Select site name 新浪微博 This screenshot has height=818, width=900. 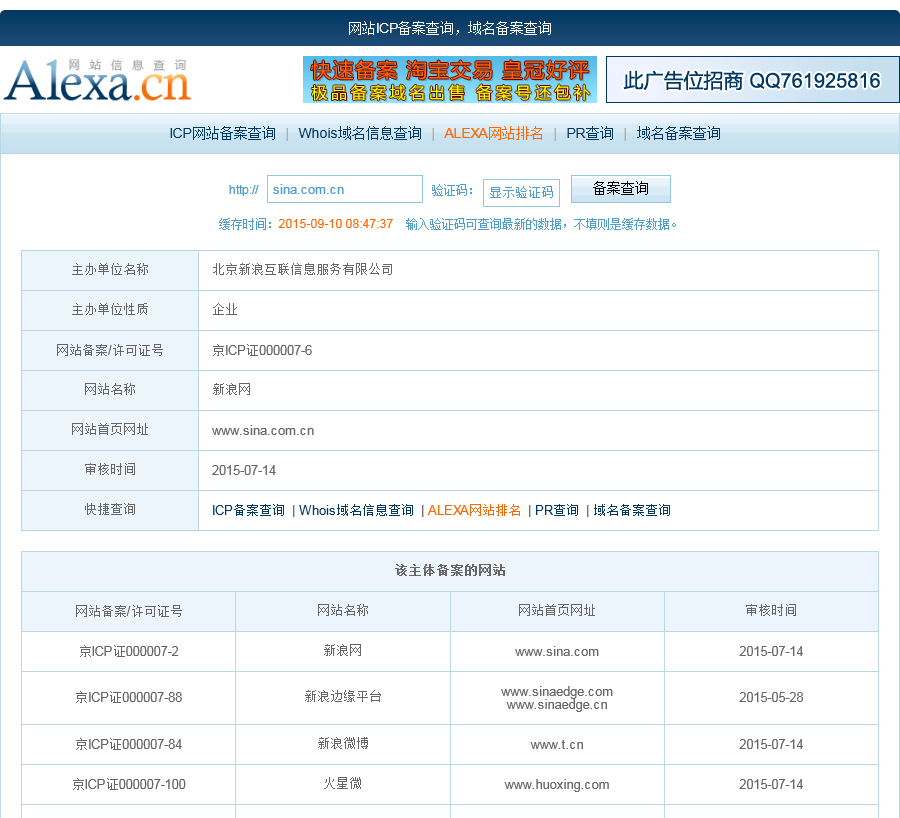(343, 744)
